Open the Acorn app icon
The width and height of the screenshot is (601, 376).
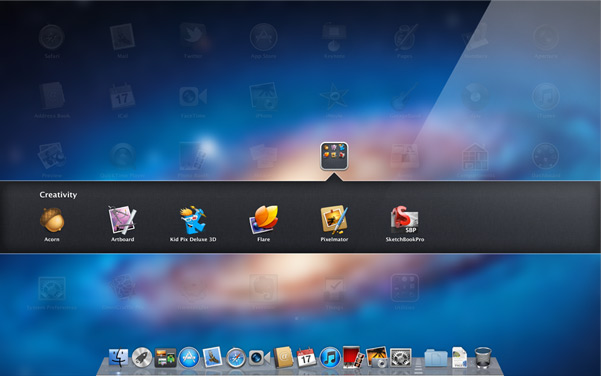pyautogui.click(x=52, y=220)
